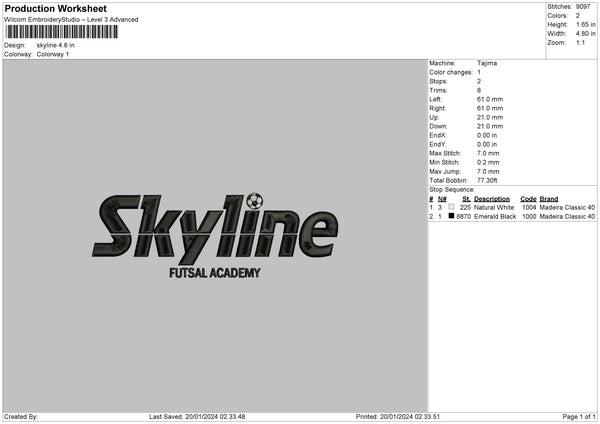Click stitch count 225 in stop sequence
Image resolution: width=600 pixels, height=424 pixels.
click(465, 207)
